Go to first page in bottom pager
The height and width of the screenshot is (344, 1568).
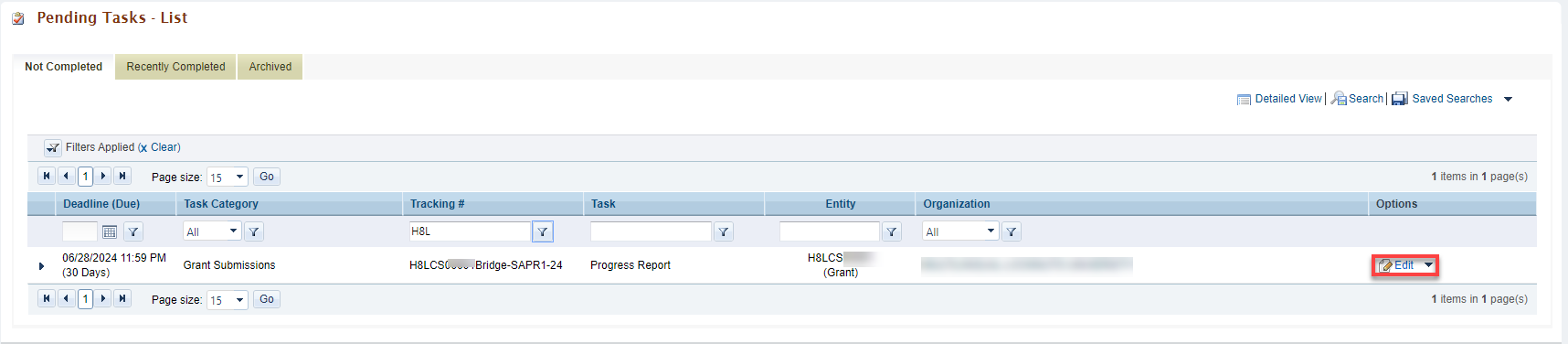[47, 298]
